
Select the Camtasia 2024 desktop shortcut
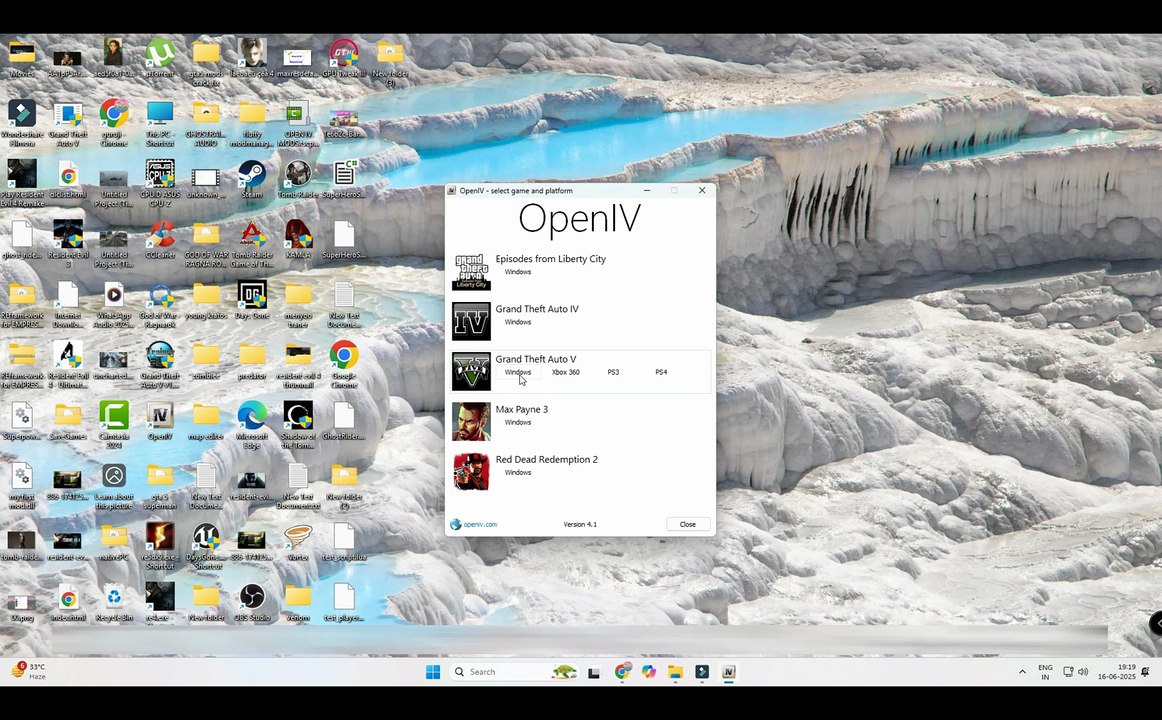114,425
